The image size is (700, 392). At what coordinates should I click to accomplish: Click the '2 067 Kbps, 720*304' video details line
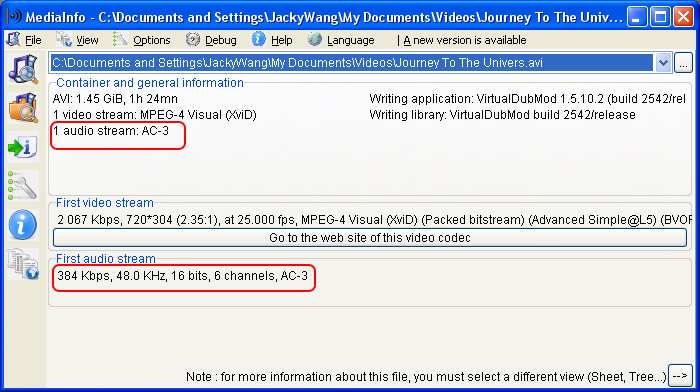pyautogui.click(x=374, y=220)
